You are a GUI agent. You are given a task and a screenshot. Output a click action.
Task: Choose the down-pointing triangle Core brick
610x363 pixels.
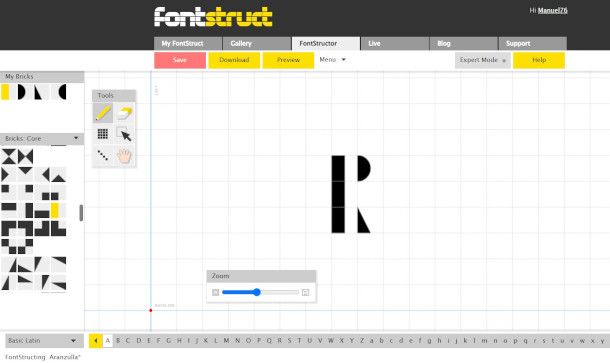pyautogui.click(x=25, y=174)
